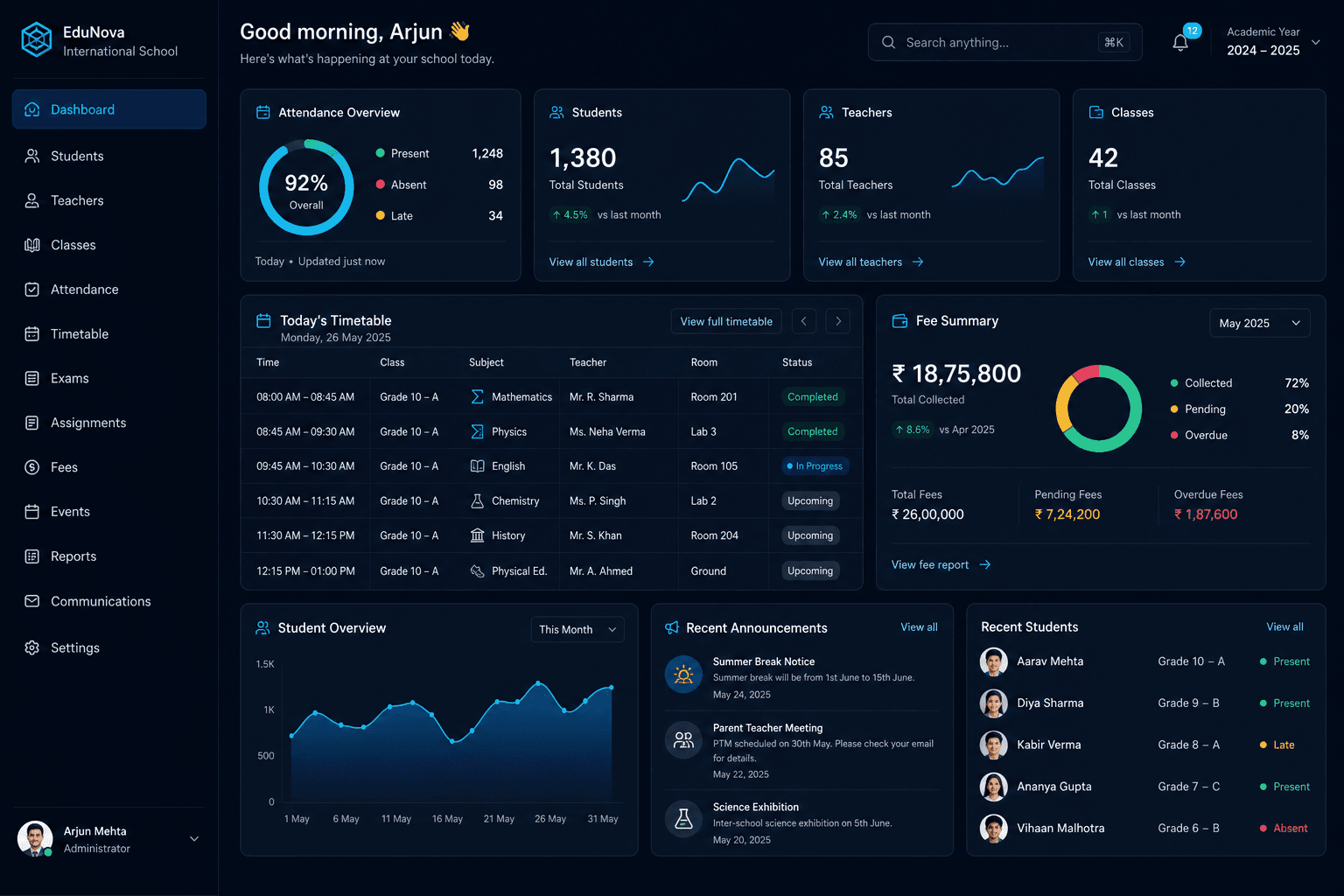The image size is (1344, 896).
Task: Click View all in Recent Announcements
Action: pyautogui.click(x=919, y=627)
